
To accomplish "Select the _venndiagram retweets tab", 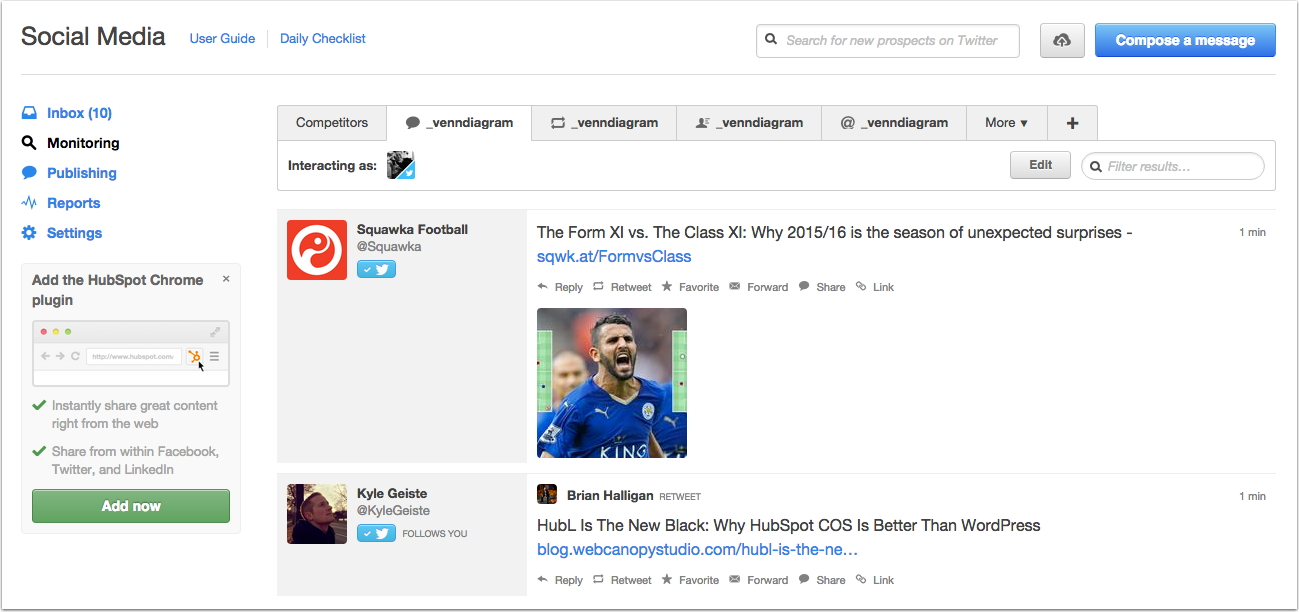I will 604,123.
